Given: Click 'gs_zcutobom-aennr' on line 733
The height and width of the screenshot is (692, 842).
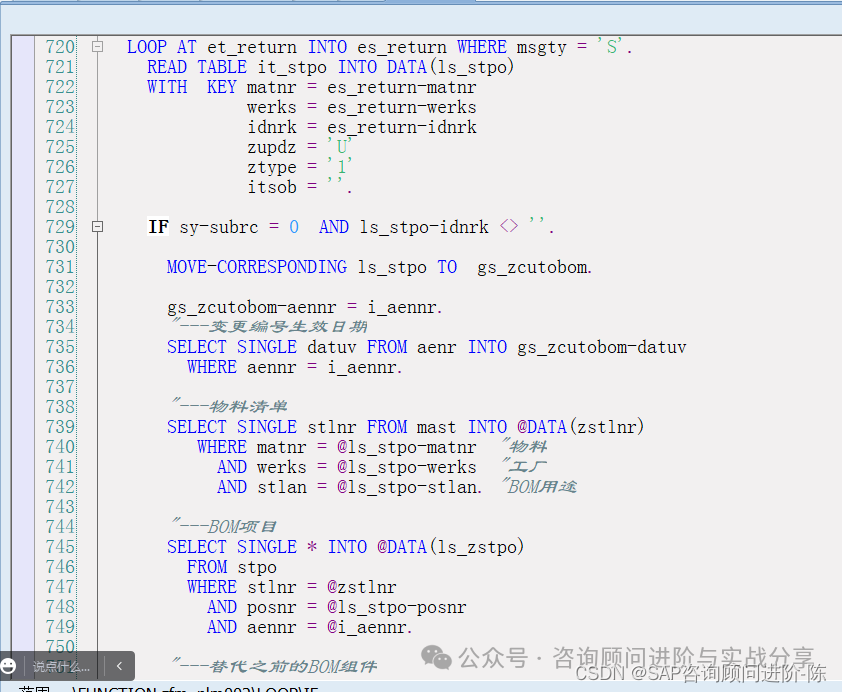Looking at the screenshot, I should tap(252, 308).
